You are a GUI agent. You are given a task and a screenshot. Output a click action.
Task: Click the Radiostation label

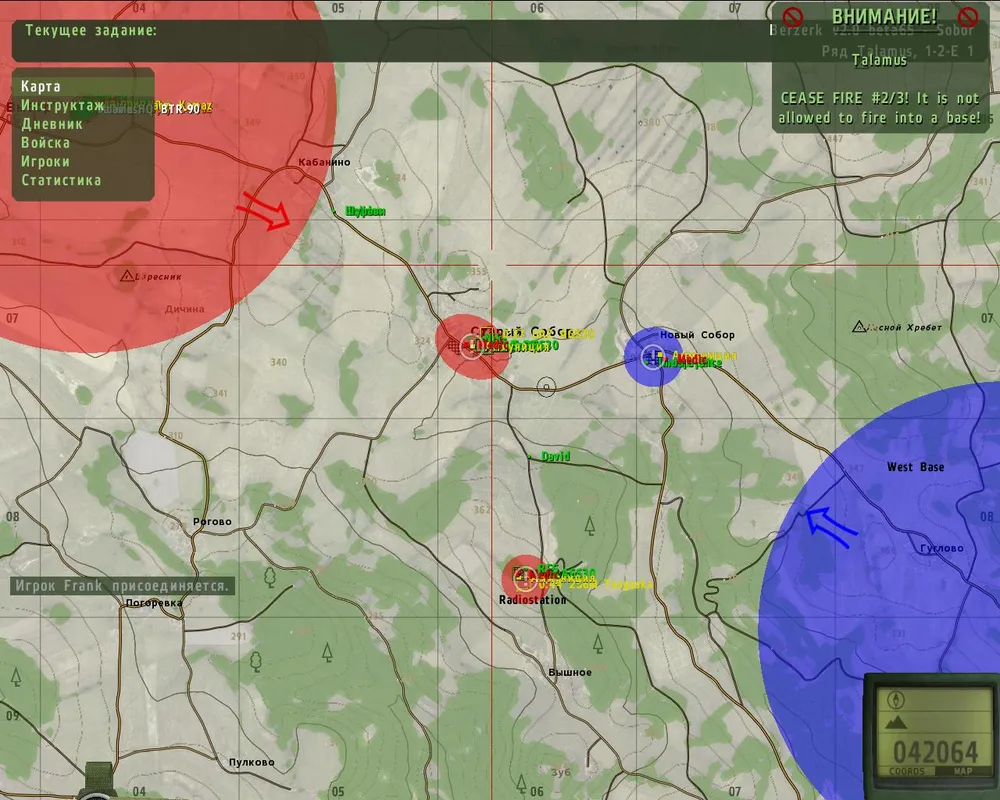(x=533, y=600)
